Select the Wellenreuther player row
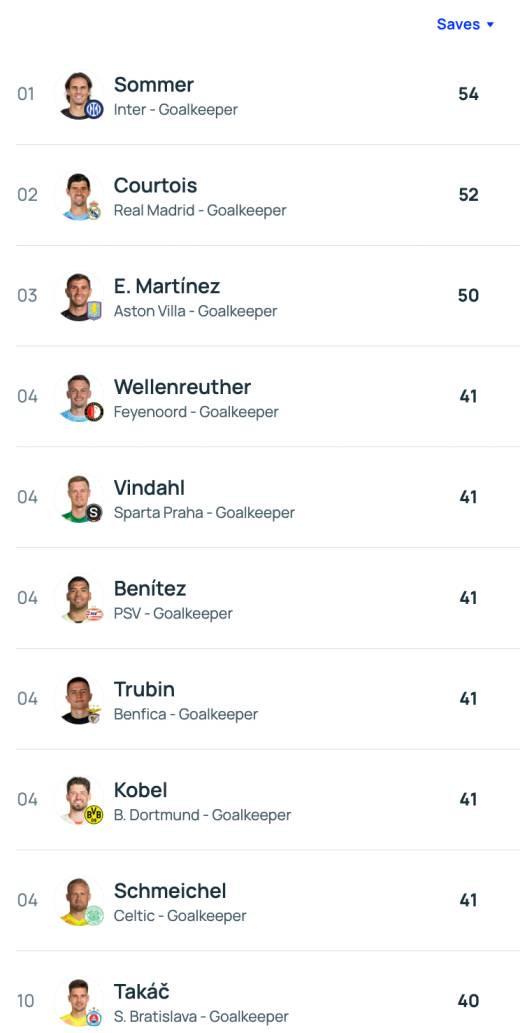The height and width of the screenshot is (1033, 520). point(268,397)
